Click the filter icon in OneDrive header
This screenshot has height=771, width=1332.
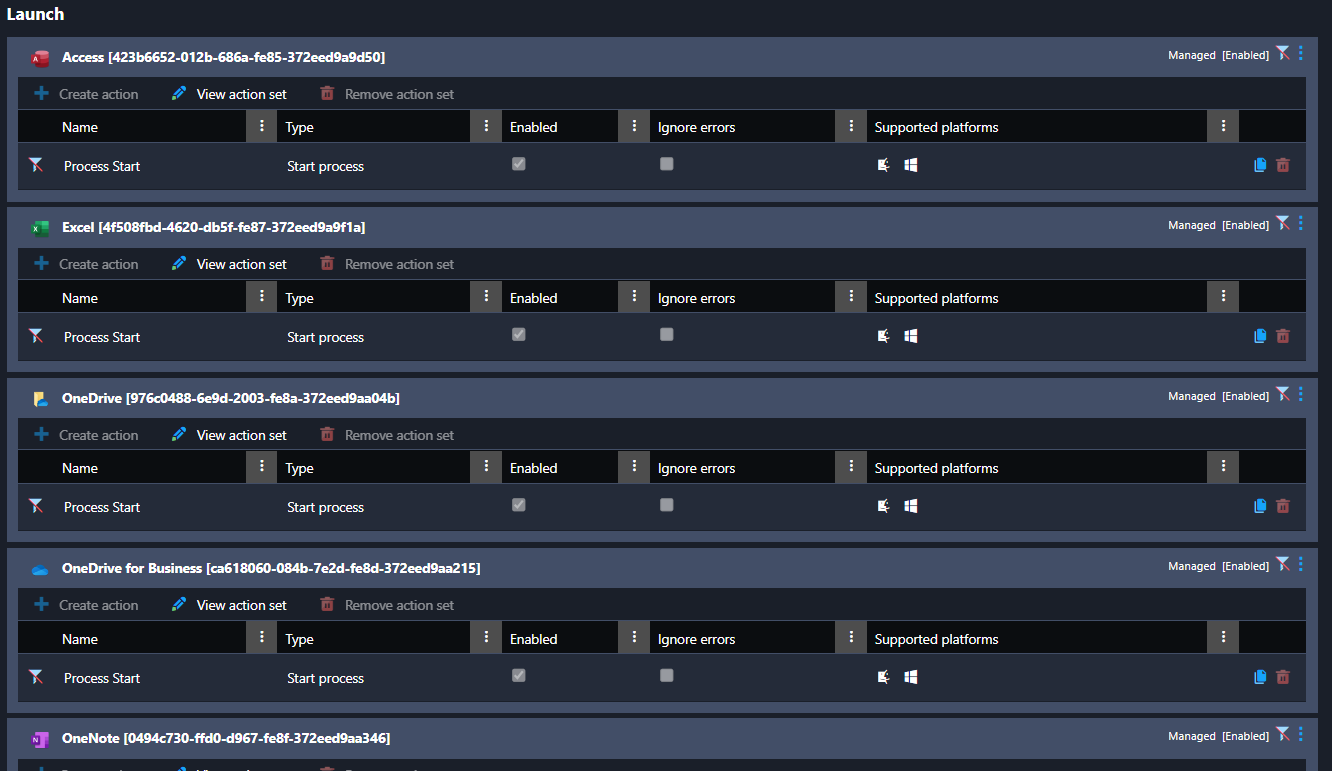1283,395
